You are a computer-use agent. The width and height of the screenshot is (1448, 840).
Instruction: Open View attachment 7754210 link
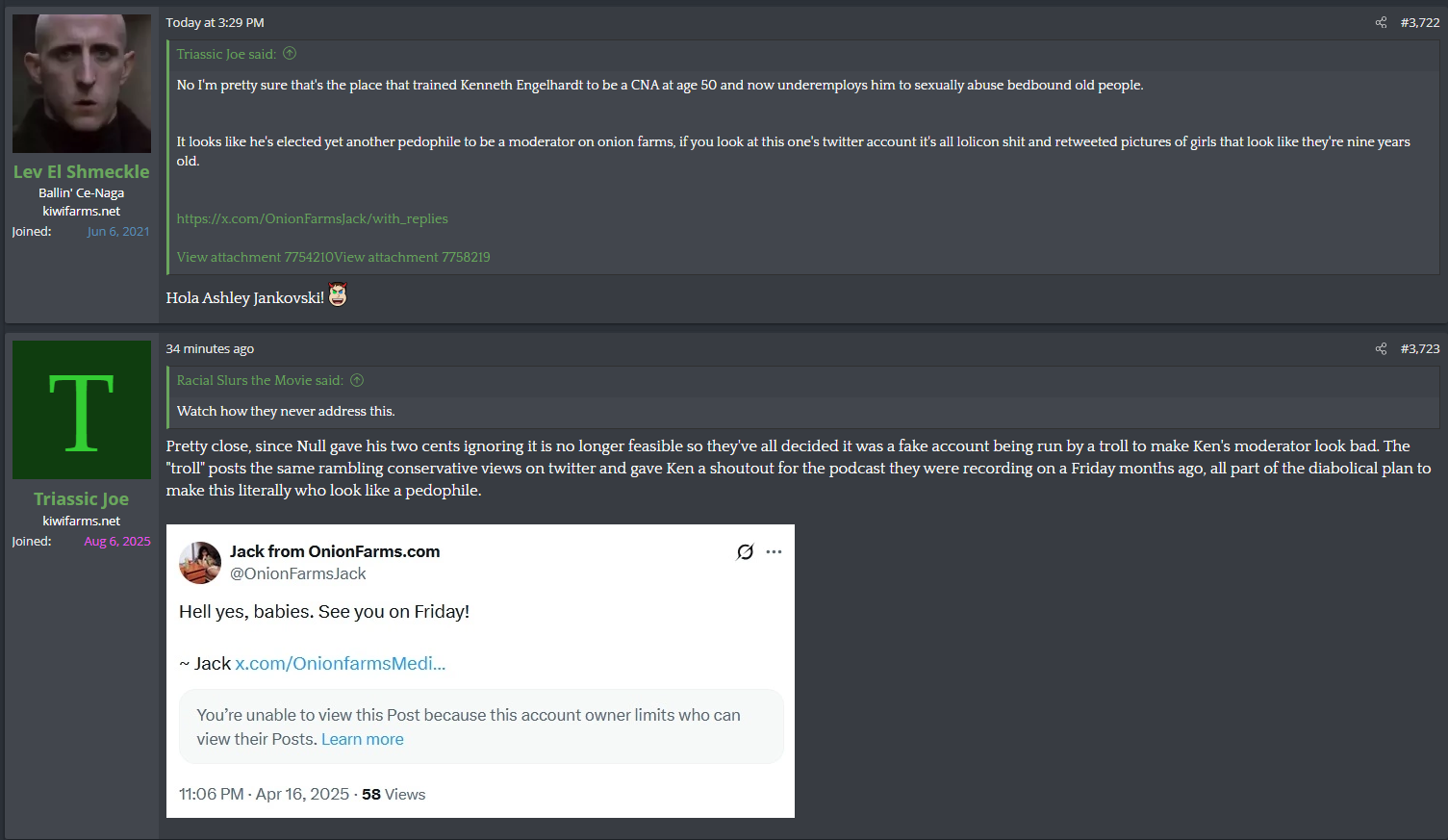click(x=255, y=257)
